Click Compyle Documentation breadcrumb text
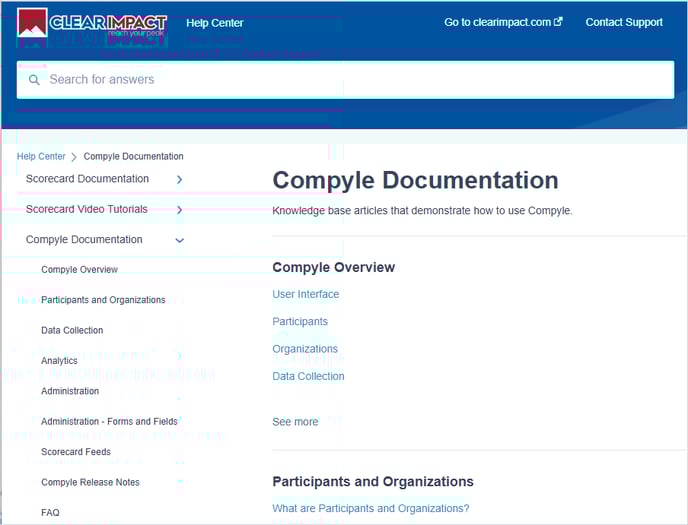688x525 pixels. [133, 156]
